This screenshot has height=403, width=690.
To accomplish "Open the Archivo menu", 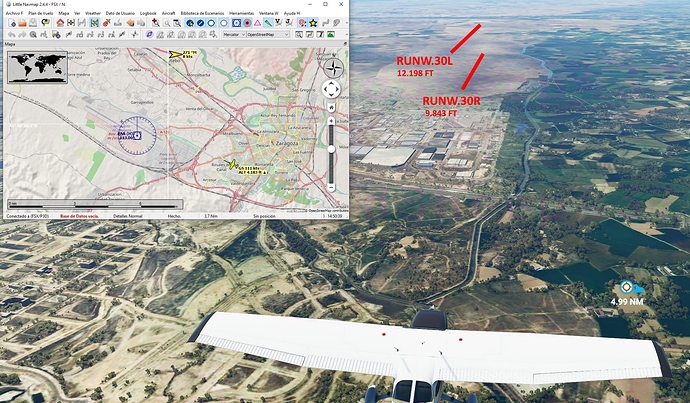I will point(14,13).
